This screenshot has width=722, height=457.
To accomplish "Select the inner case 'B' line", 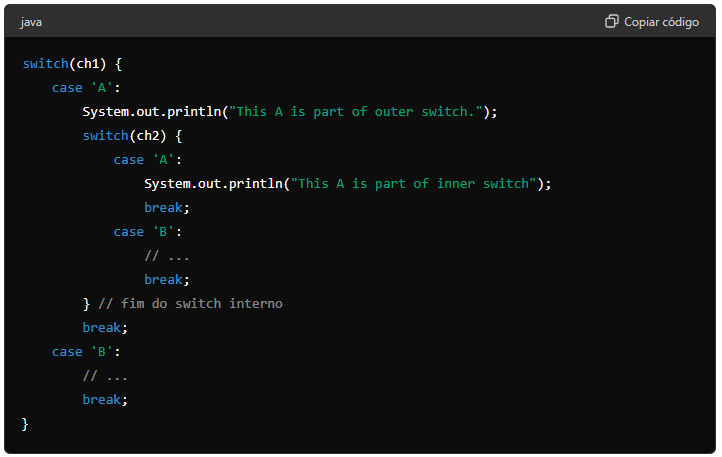I will (147, 232).
